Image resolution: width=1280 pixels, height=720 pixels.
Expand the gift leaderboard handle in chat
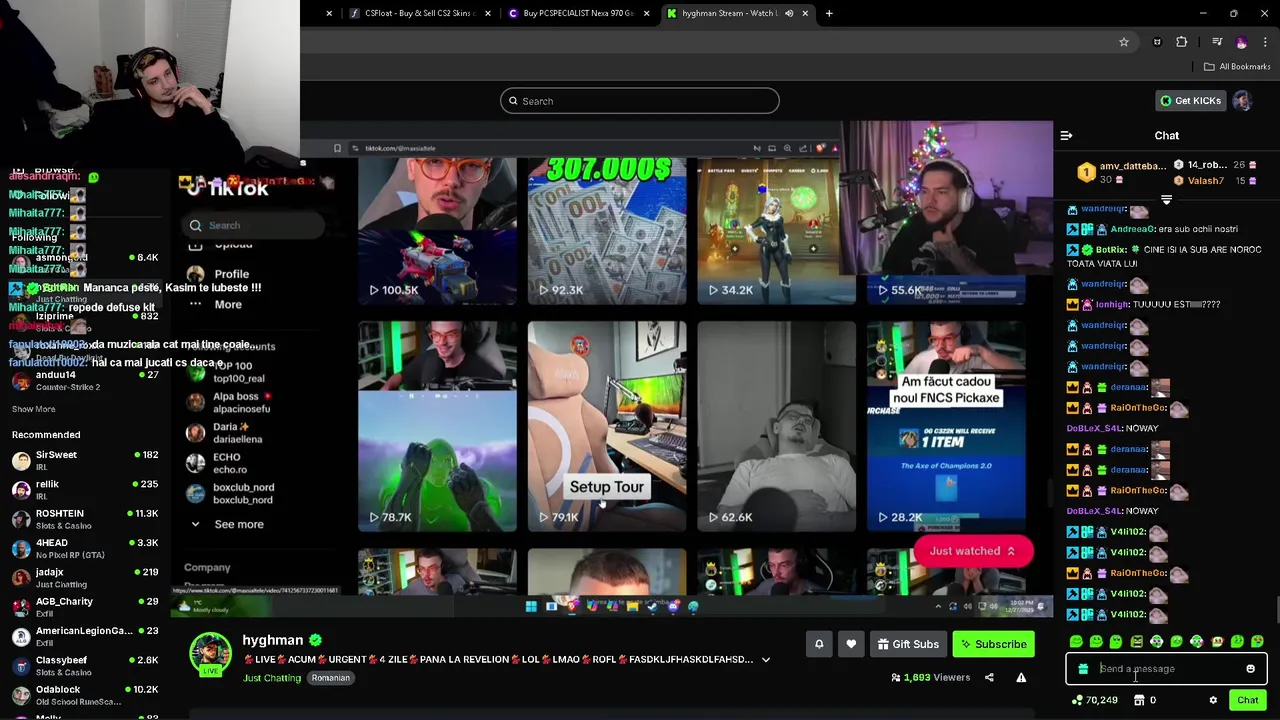pyautogui.click(x=1166, y=200)
